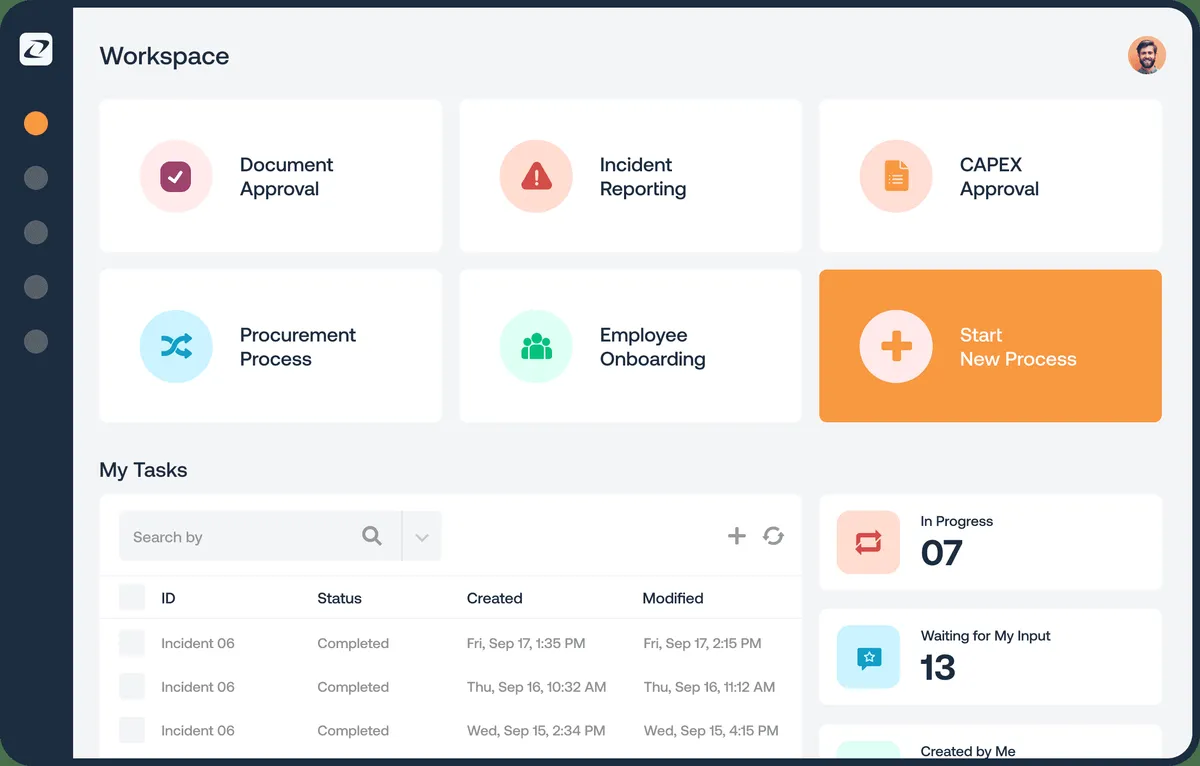Screen dimensions: 1200x766
Task: Click the plus icon on Start New Process
Action: [896, 347]
